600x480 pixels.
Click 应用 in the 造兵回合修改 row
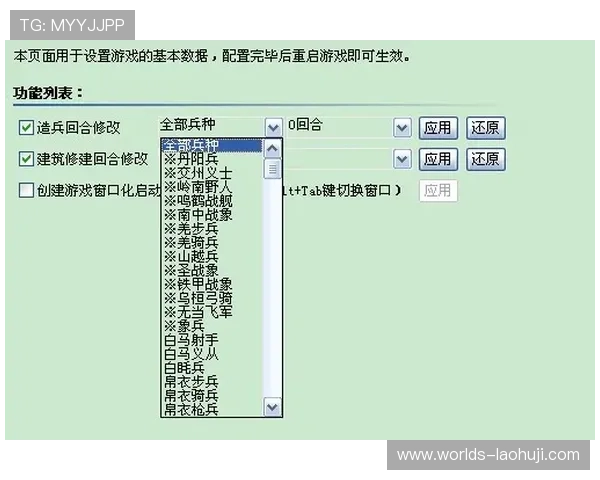pyautogui.click(x=438, y=128)
